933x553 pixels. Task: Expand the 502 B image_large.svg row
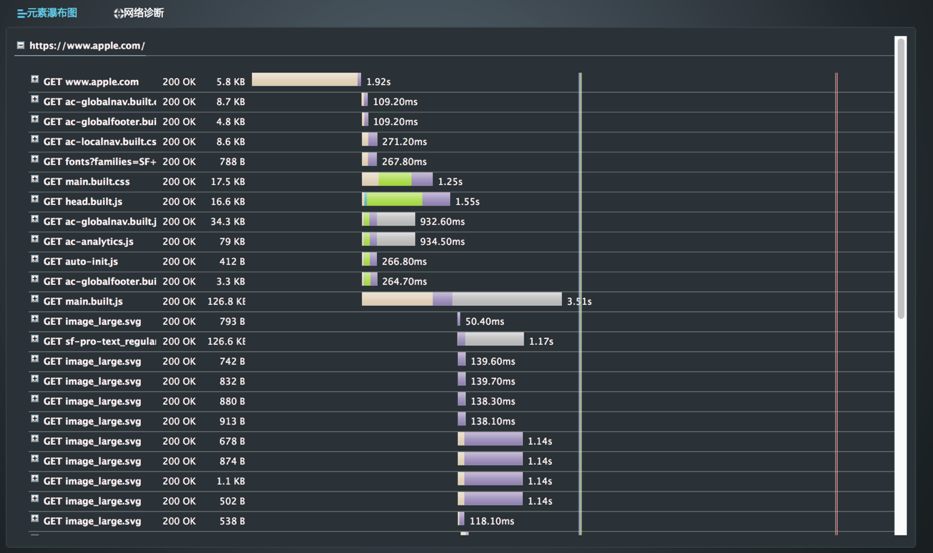35,498
